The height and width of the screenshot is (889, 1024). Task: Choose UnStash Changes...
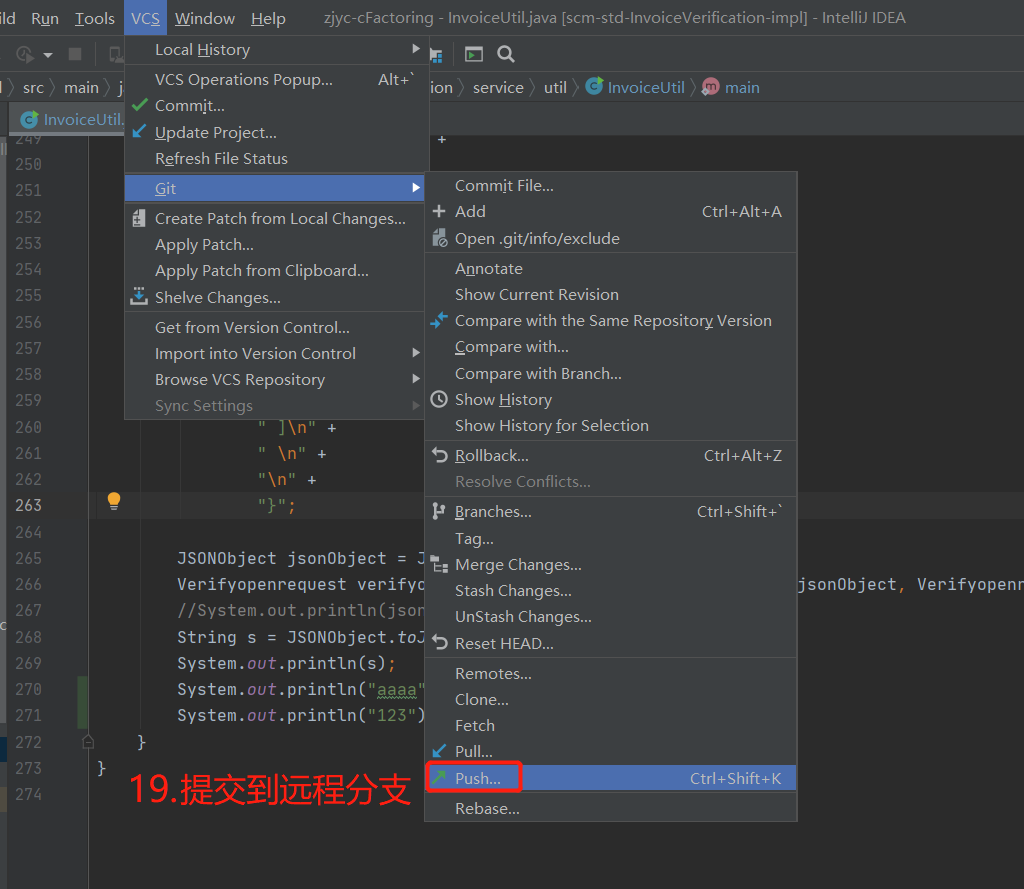[x=611, y=617]
